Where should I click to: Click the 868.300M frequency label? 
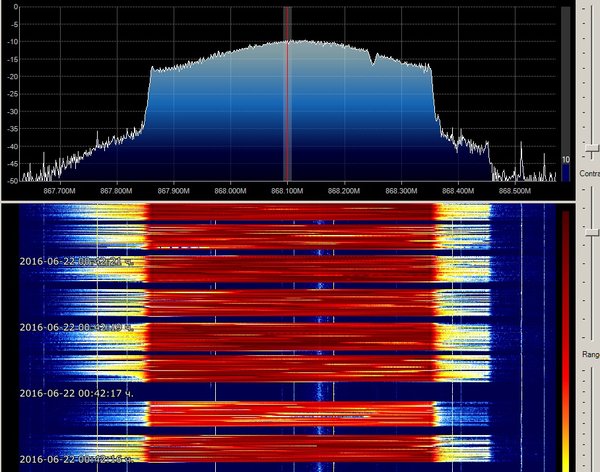point(401,191)
